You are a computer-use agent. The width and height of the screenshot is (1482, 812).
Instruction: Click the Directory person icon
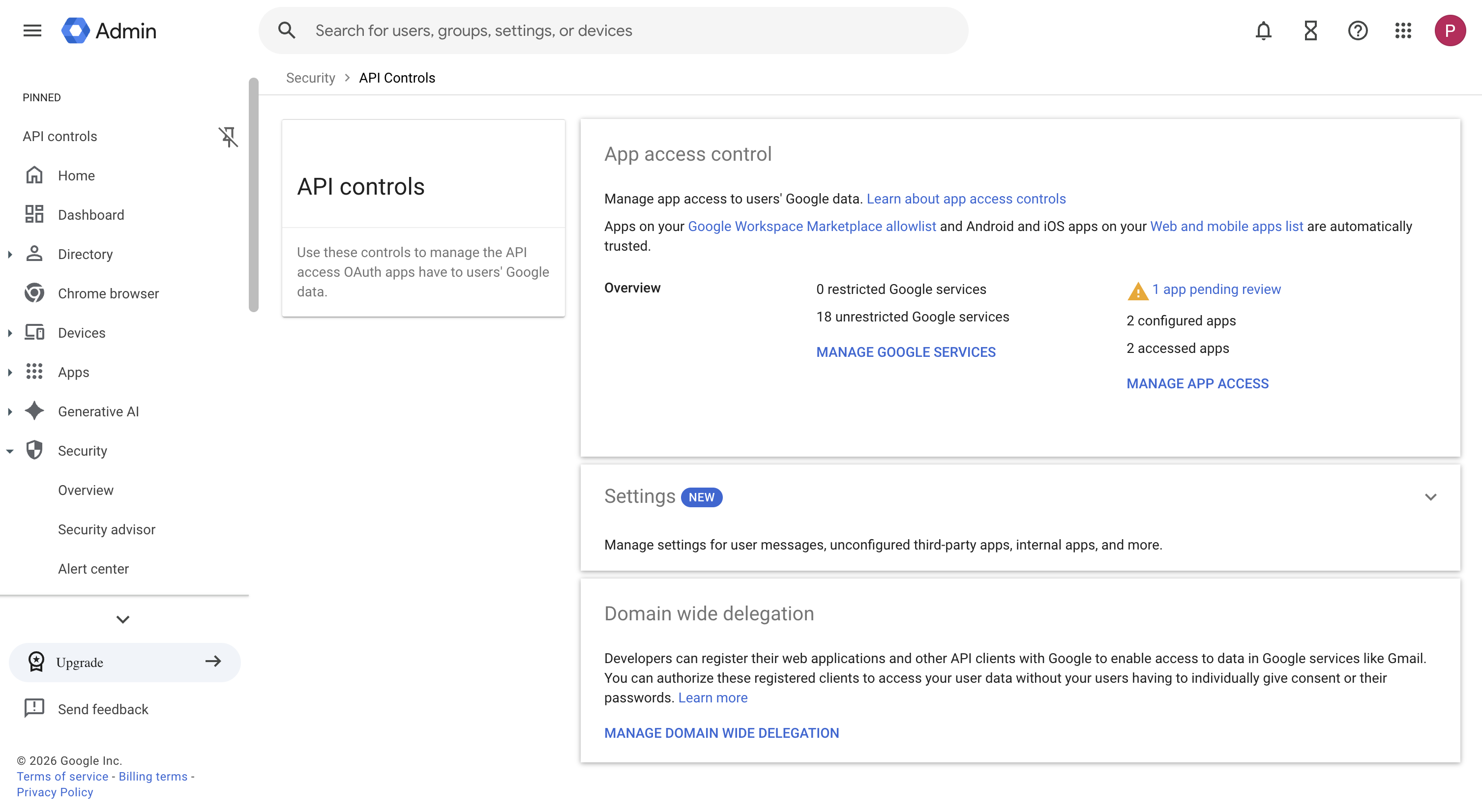[x=34, y=254]
